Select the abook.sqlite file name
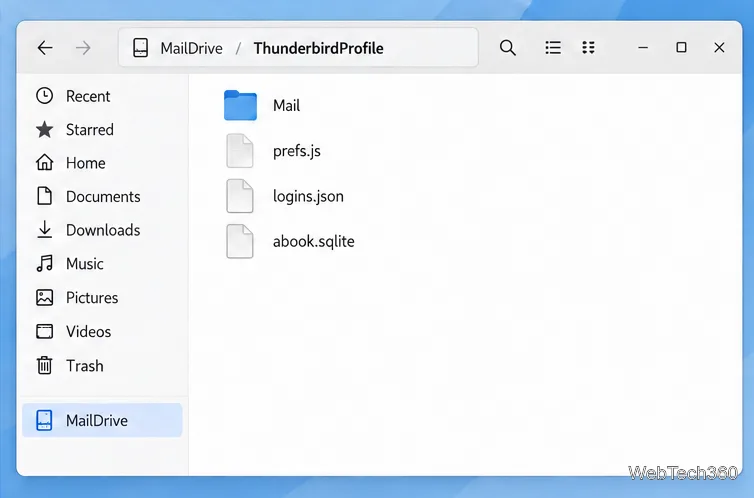The width and height of the screenshot is (754, 498). click(x=314, y=241)
